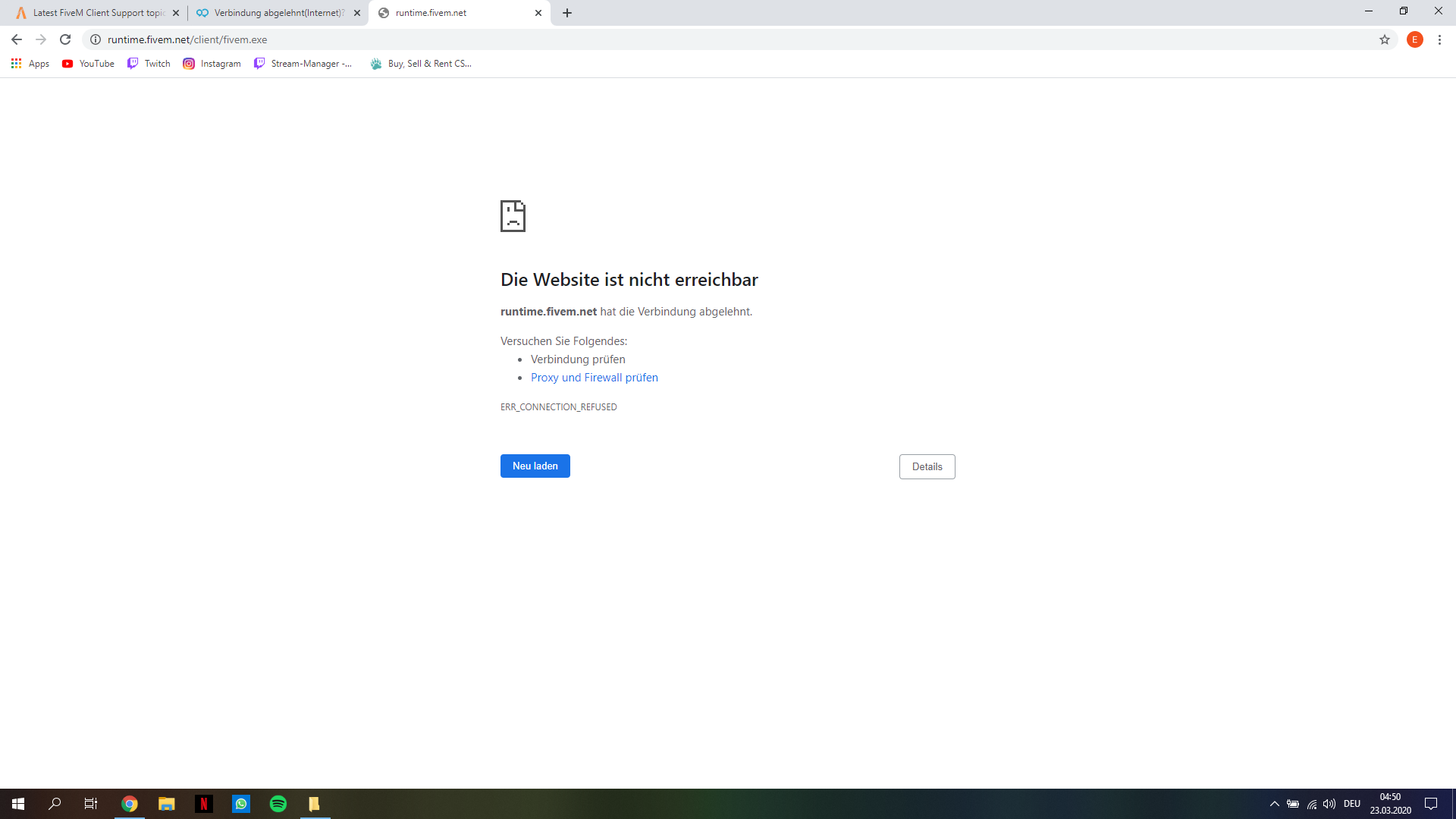Bookmark this page with star icon
This screenshot has height=819, width=1456.
coord(1385,39)
